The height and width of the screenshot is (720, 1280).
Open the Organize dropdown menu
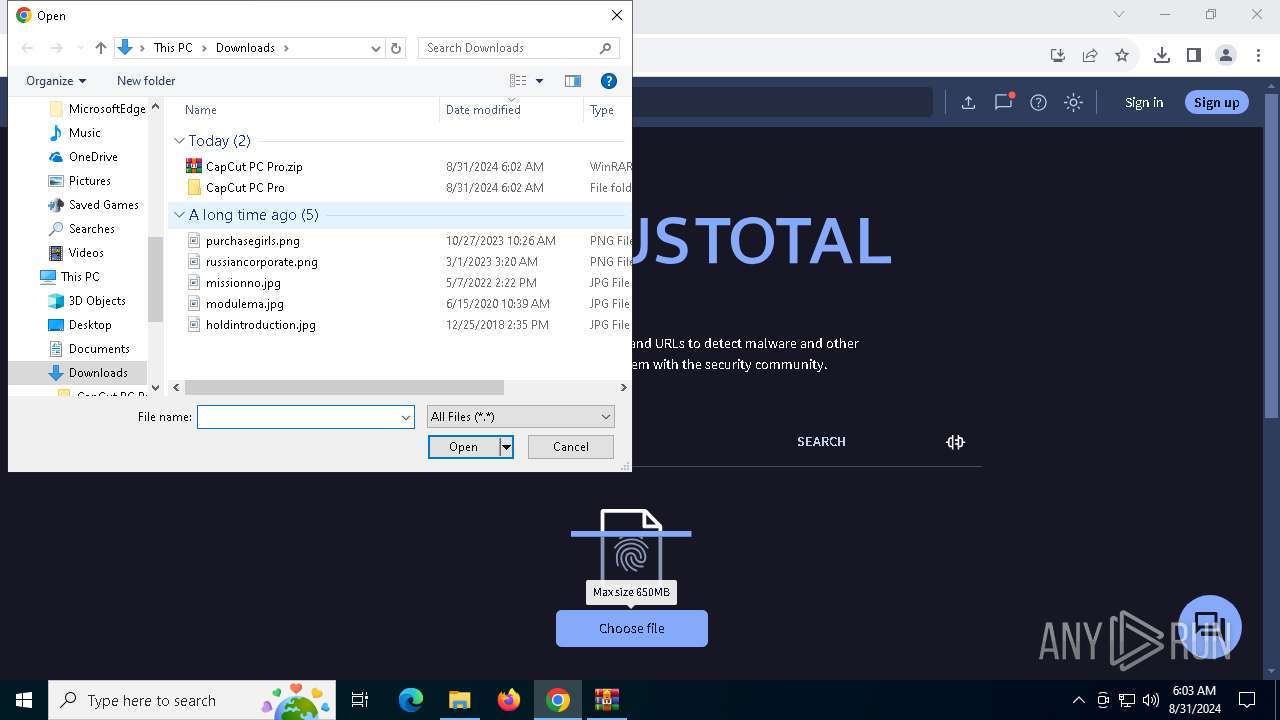pos(56,81)
